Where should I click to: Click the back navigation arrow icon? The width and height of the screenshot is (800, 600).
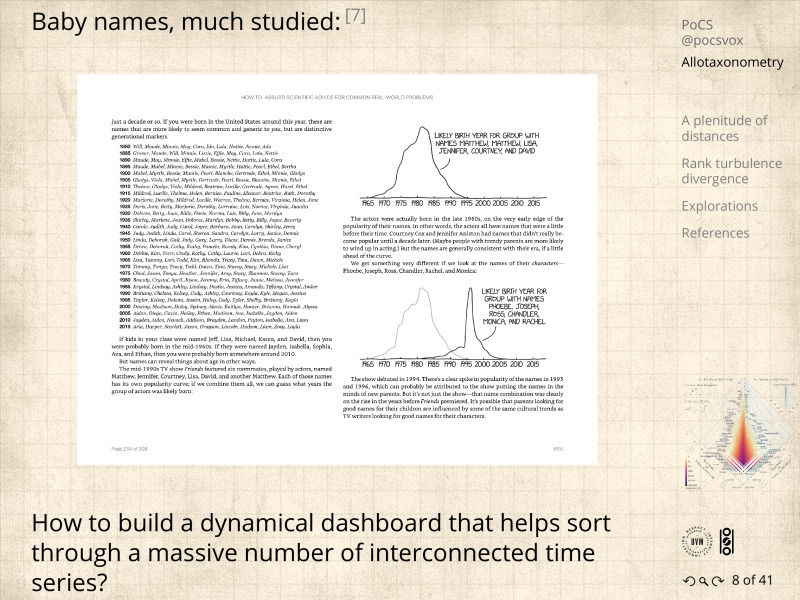[x=687, y=581]
